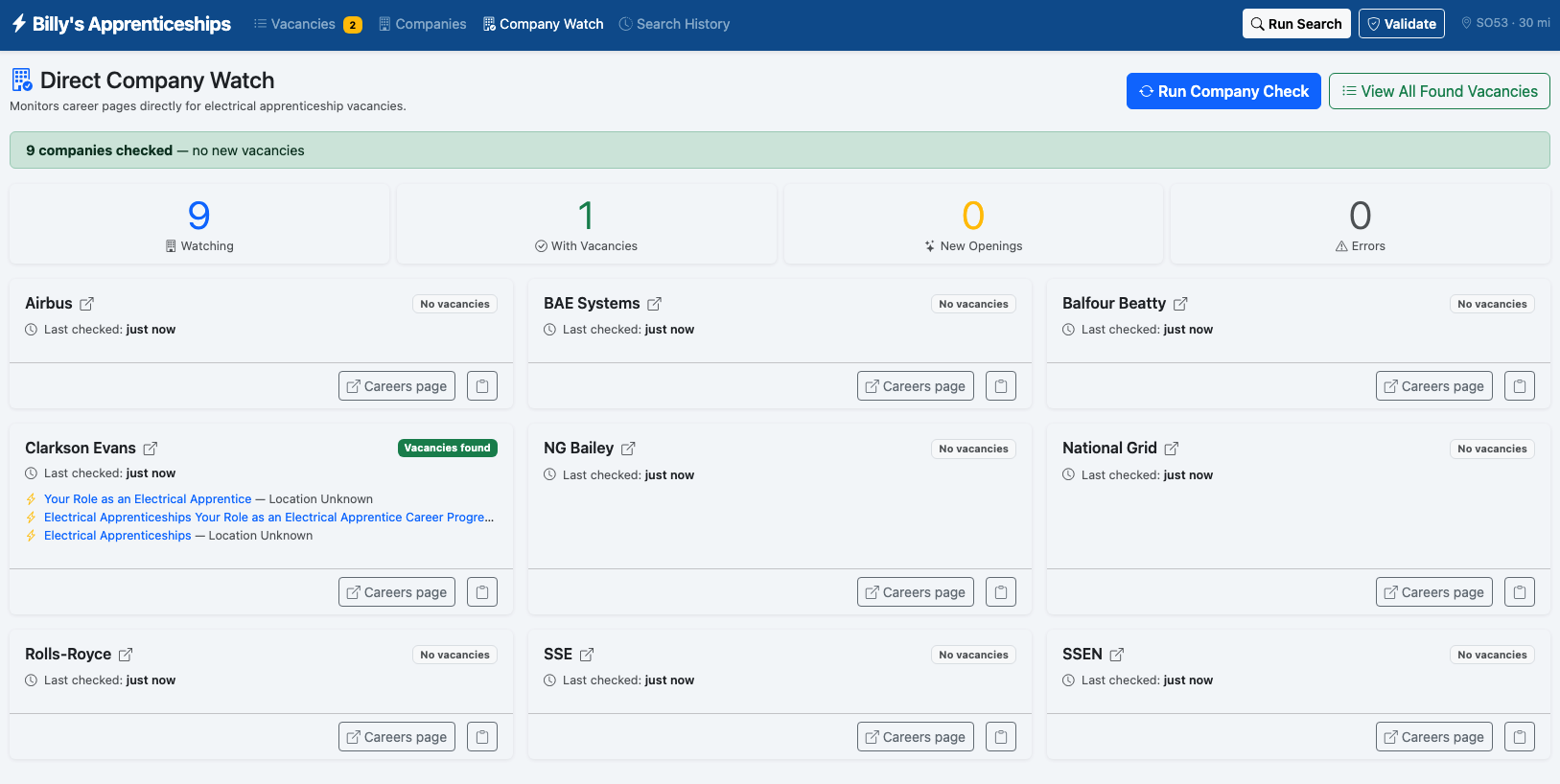Viewport: 1560px width, 784px height.
Task: Click '9 companies checked' status banner
Action: pos(780,150)
